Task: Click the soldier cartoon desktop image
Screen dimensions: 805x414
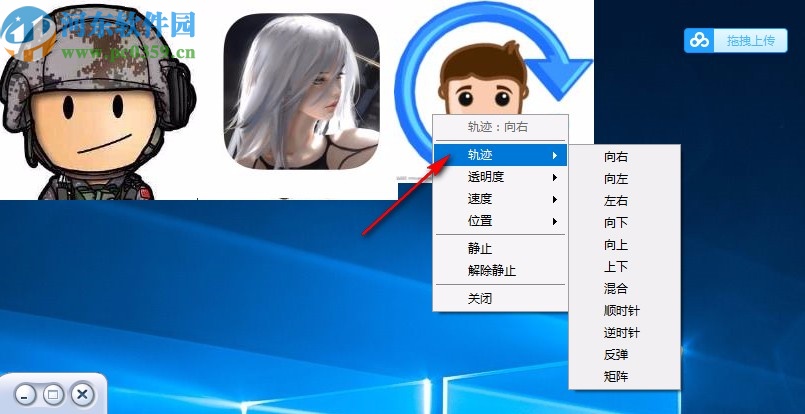Action: (x=97, y=103)
